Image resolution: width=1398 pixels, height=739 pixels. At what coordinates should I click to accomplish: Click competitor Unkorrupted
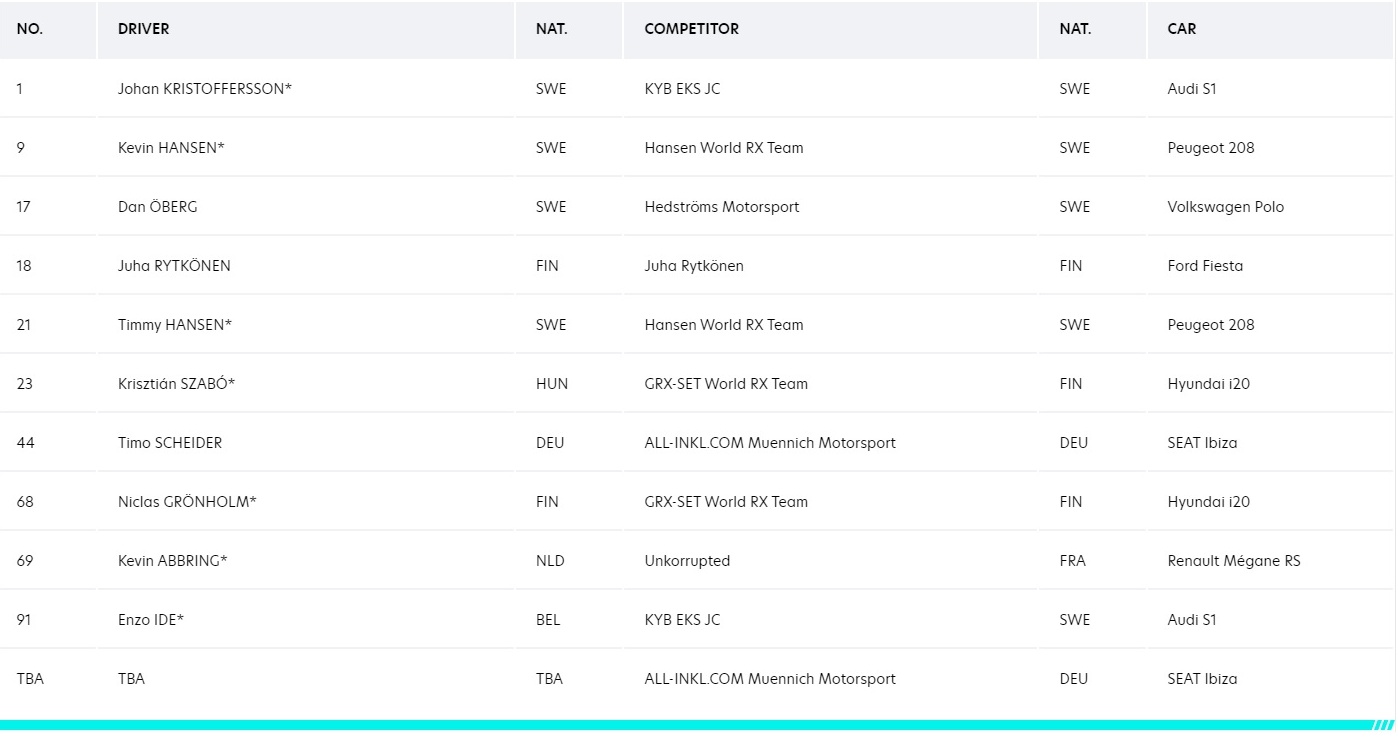click(x=688, y=560)
